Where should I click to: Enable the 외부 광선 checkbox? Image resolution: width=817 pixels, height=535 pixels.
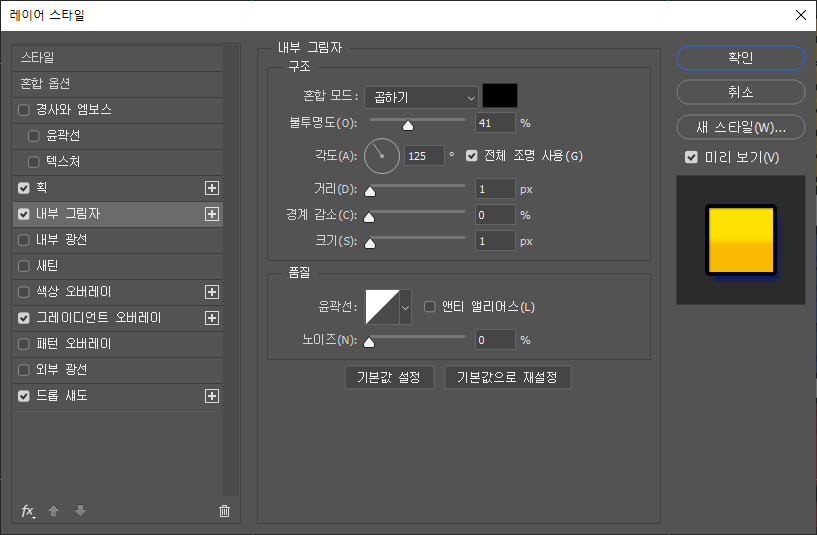[x=23, y=370]
